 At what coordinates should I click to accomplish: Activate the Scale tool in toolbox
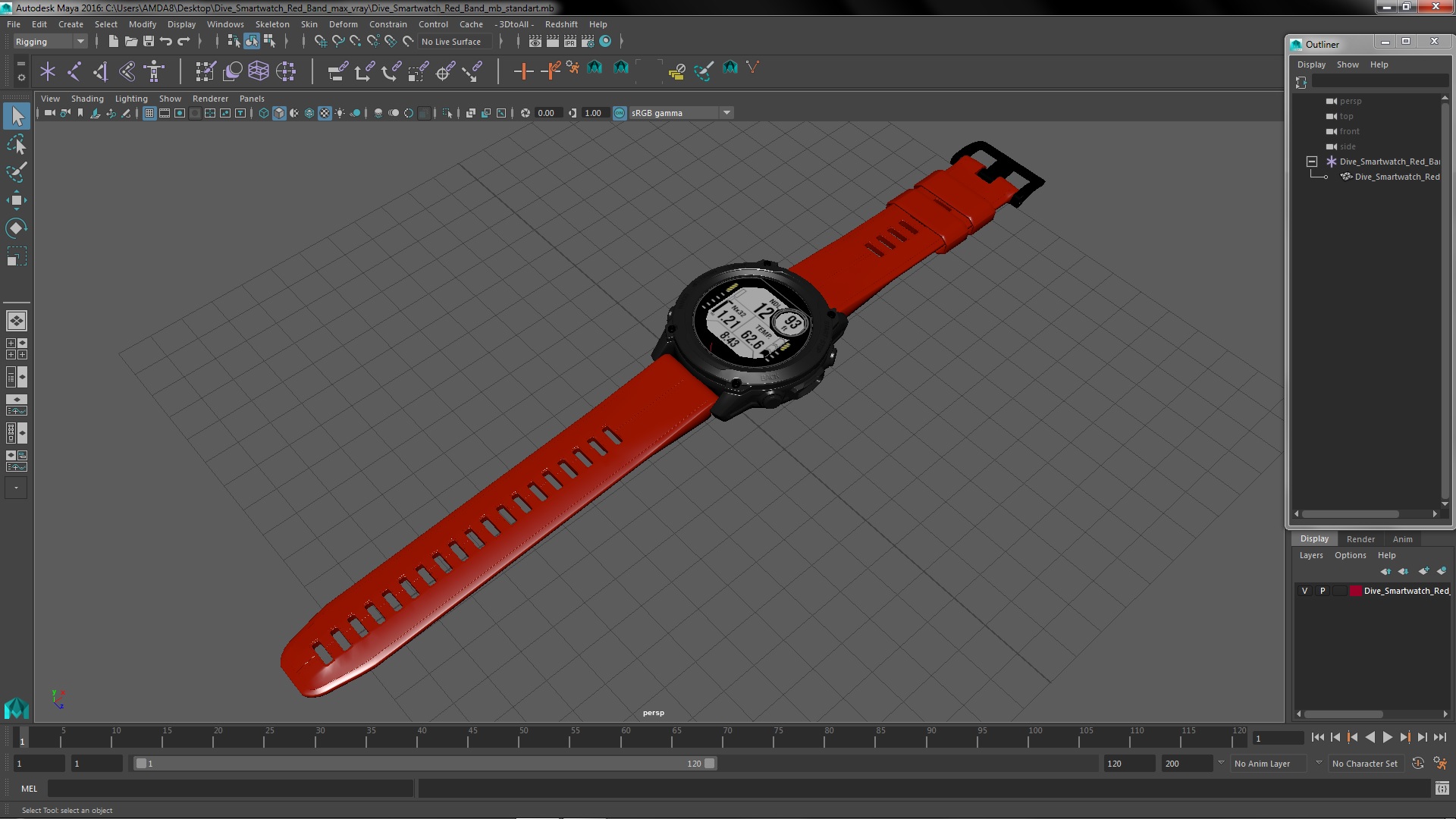17,256
